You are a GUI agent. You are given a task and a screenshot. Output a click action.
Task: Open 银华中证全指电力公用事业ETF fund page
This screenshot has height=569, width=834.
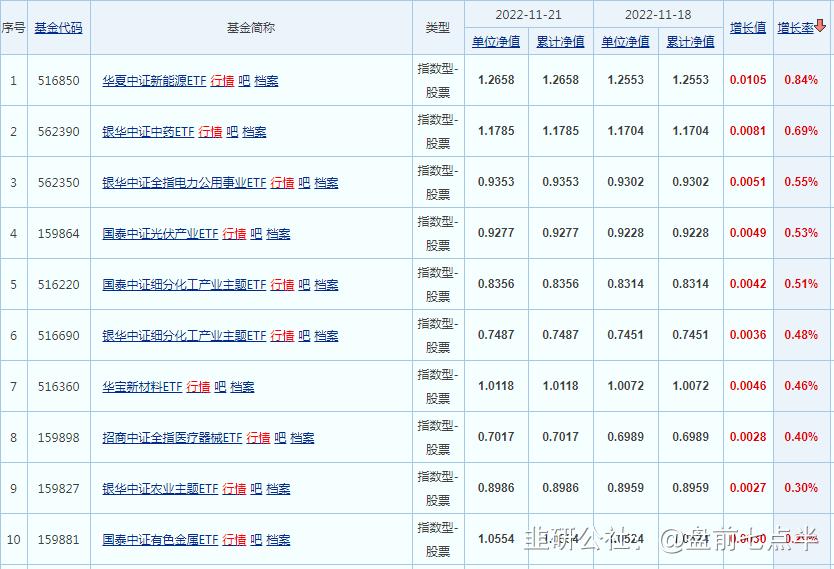pos(184,183)
